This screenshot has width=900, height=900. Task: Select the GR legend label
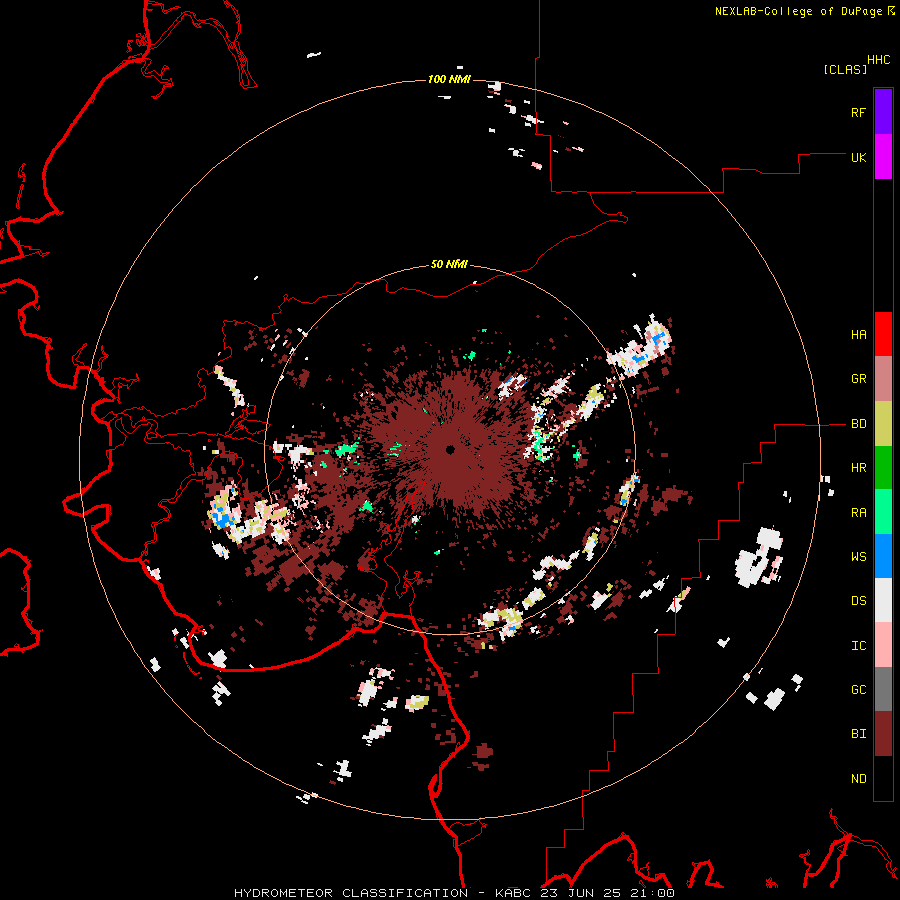[x=858, y=379]
